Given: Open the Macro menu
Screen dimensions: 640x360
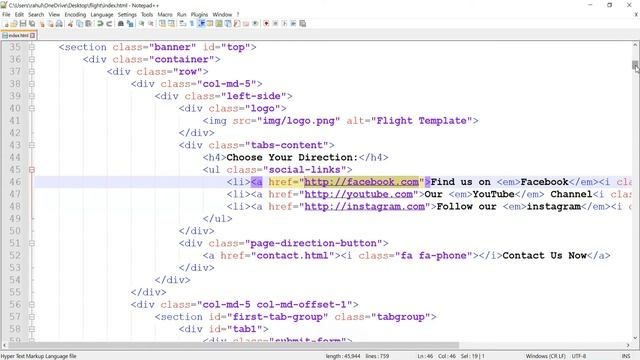Looking at the screenshot, I should click(x=165, y=14).
